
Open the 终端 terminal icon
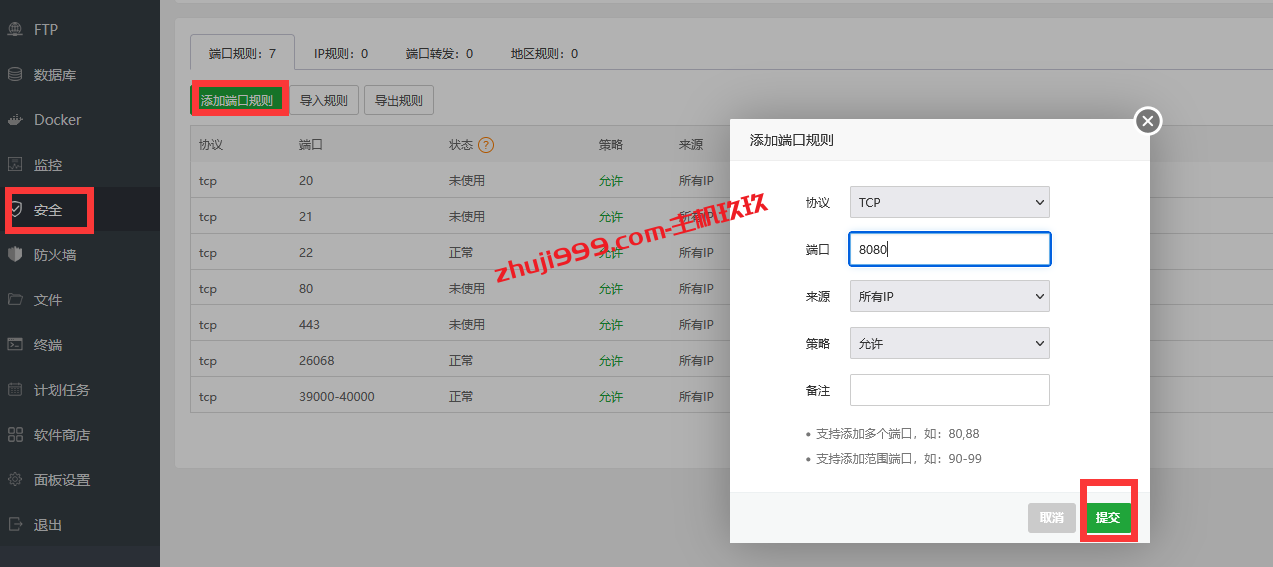pos(15,344)
